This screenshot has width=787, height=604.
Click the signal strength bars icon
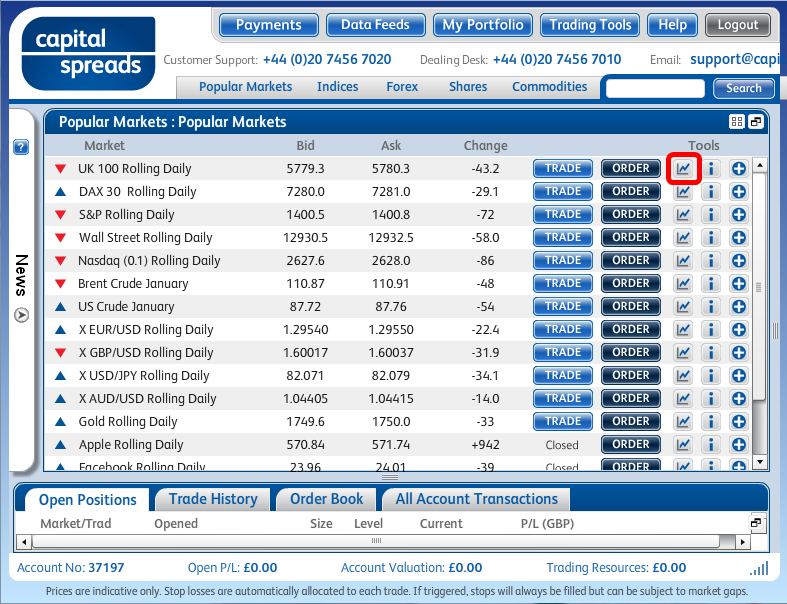[759, 568]
